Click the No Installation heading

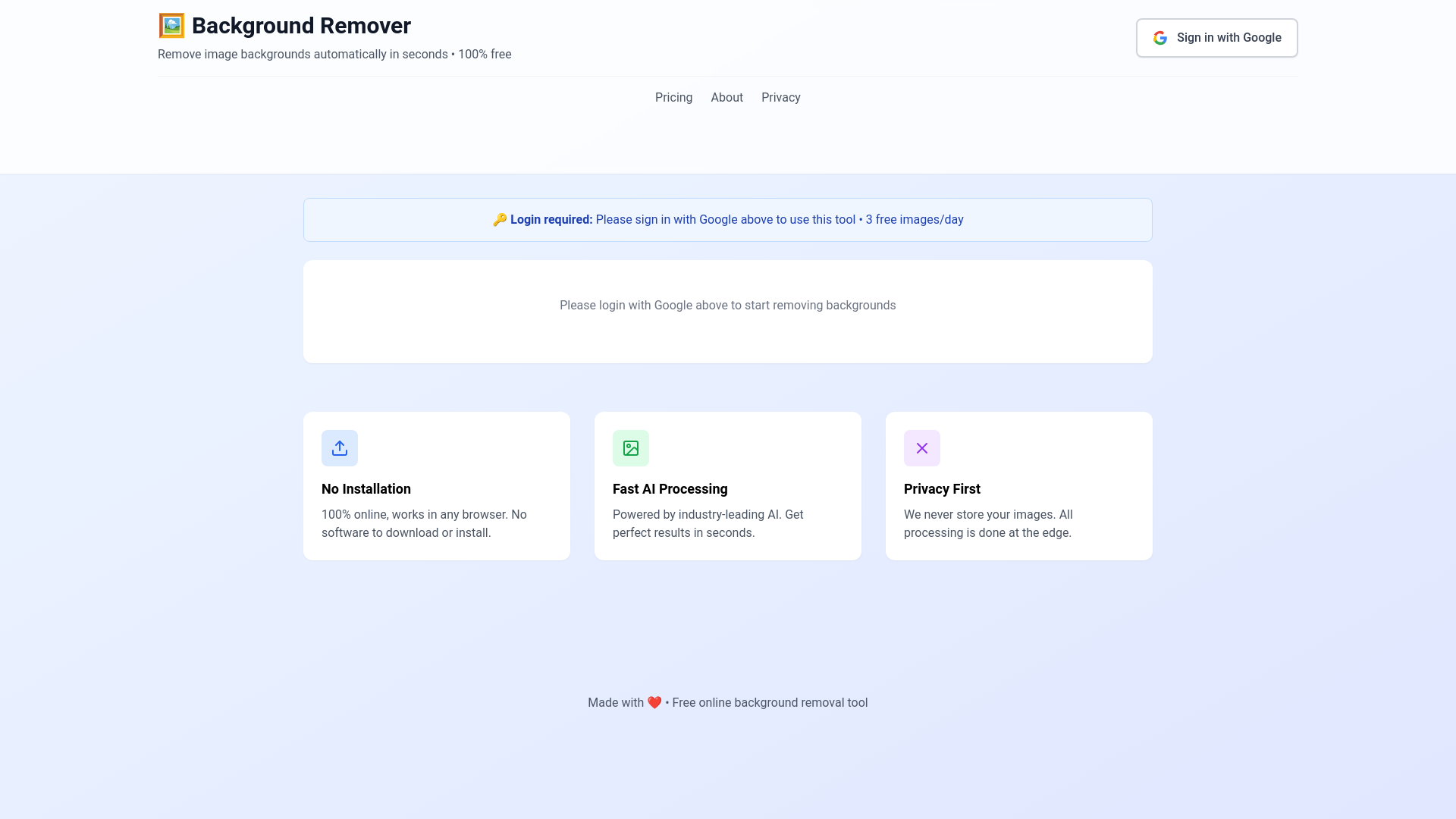(x=366, y=489)
